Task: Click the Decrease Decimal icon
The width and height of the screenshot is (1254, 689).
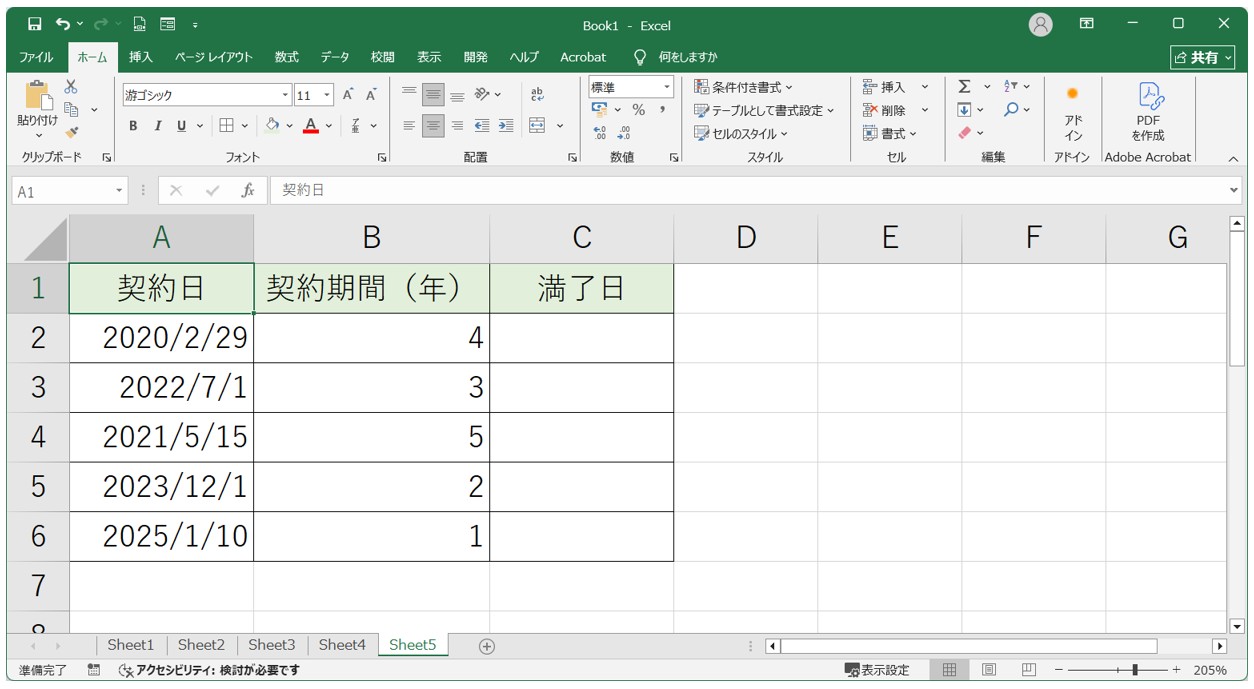Action: click(624, 132)
